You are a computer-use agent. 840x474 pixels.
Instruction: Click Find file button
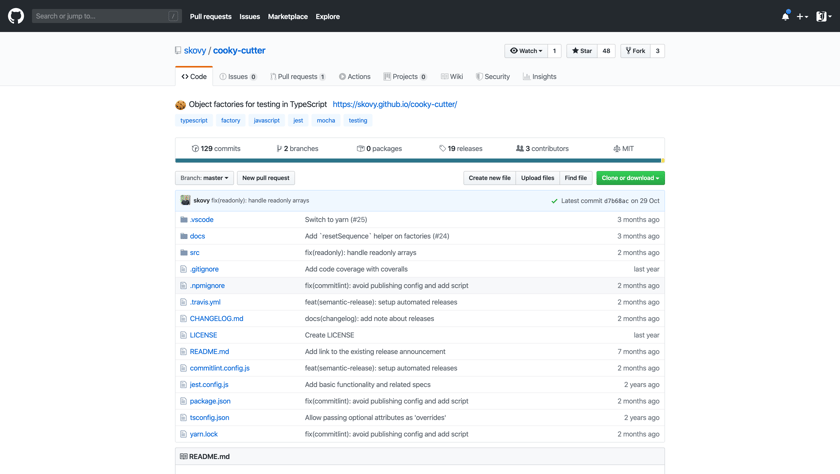[x=575, y=178]
